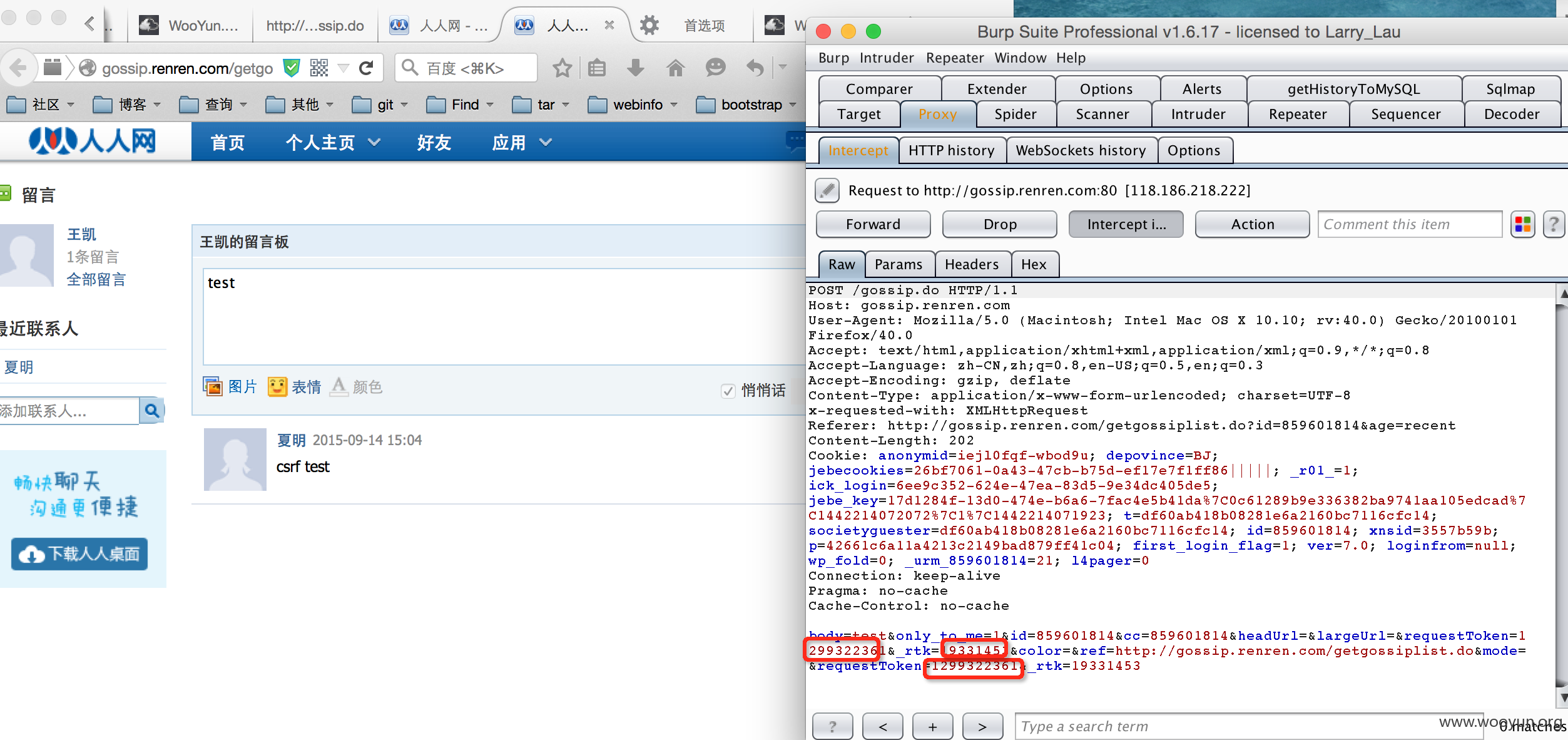Viewport: 1568px width, 740px height.
Task: Open Burp help question mark by comment
Action: point(1554,224)
